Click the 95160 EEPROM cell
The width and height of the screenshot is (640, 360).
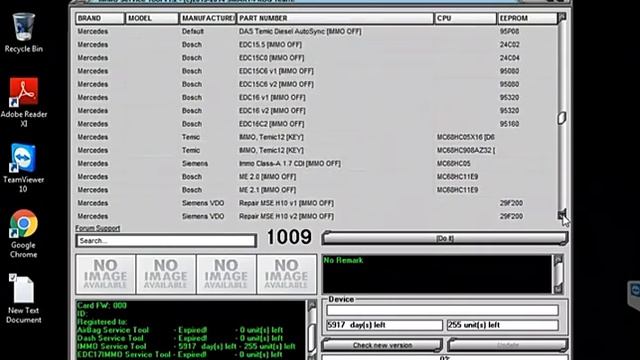509,124
